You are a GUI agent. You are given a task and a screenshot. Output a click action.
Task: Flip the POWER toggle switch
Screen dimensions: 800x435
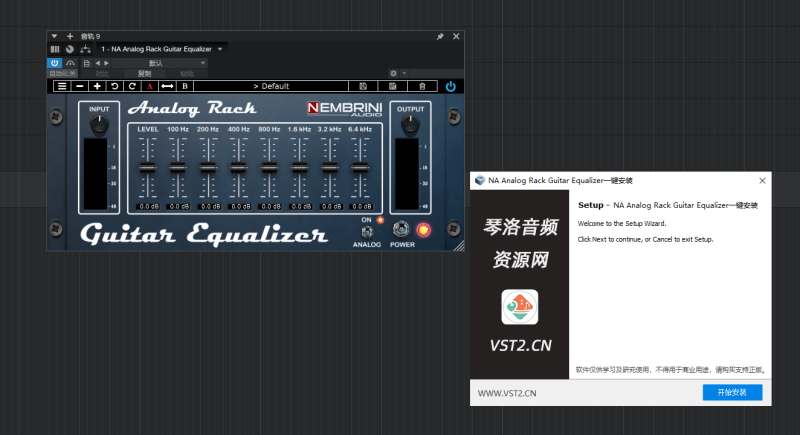401,229
